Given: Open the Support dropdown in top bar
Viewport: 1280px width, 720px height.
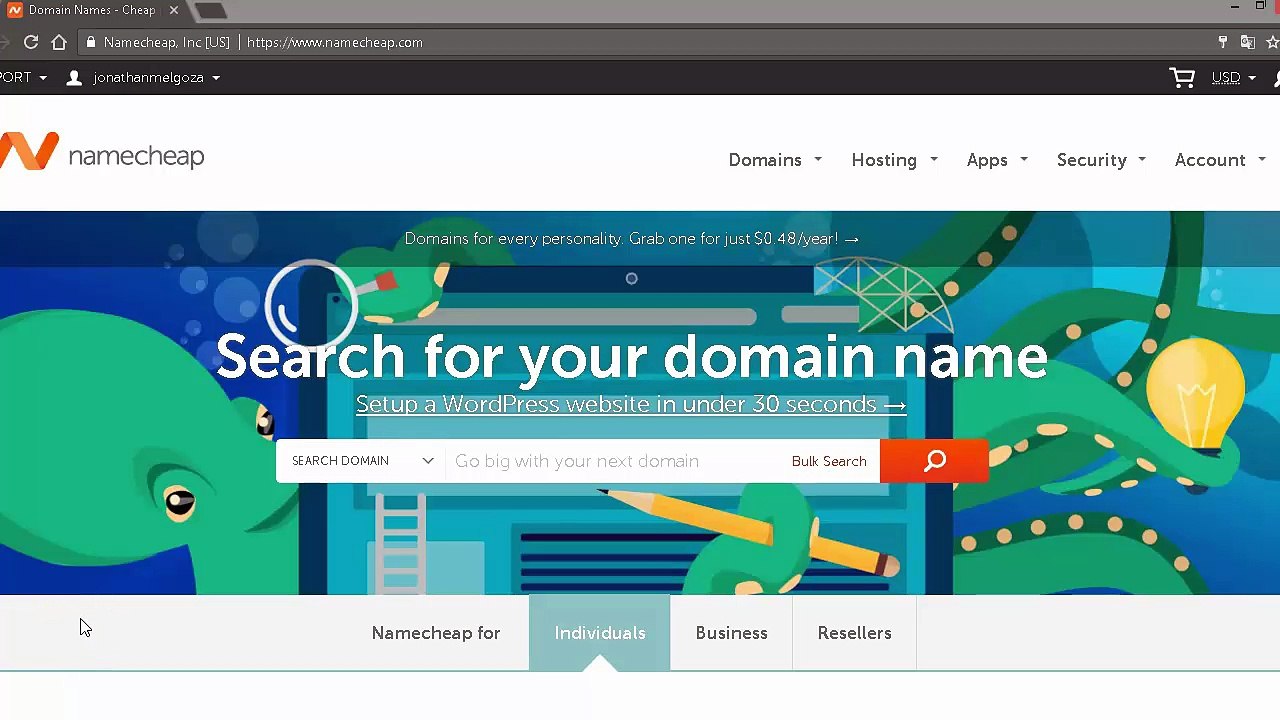Looking at the screenshot, I should click(x=23, y=78).
